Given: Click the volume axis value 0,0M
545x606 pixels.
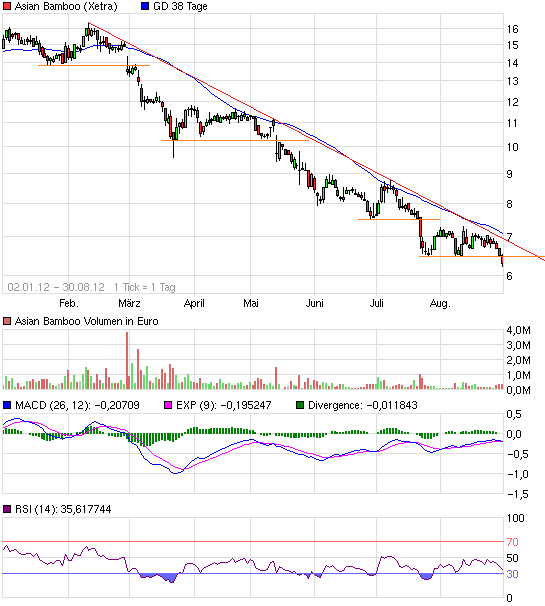Looking at the screenshot, I should click(x=518, y=390).
